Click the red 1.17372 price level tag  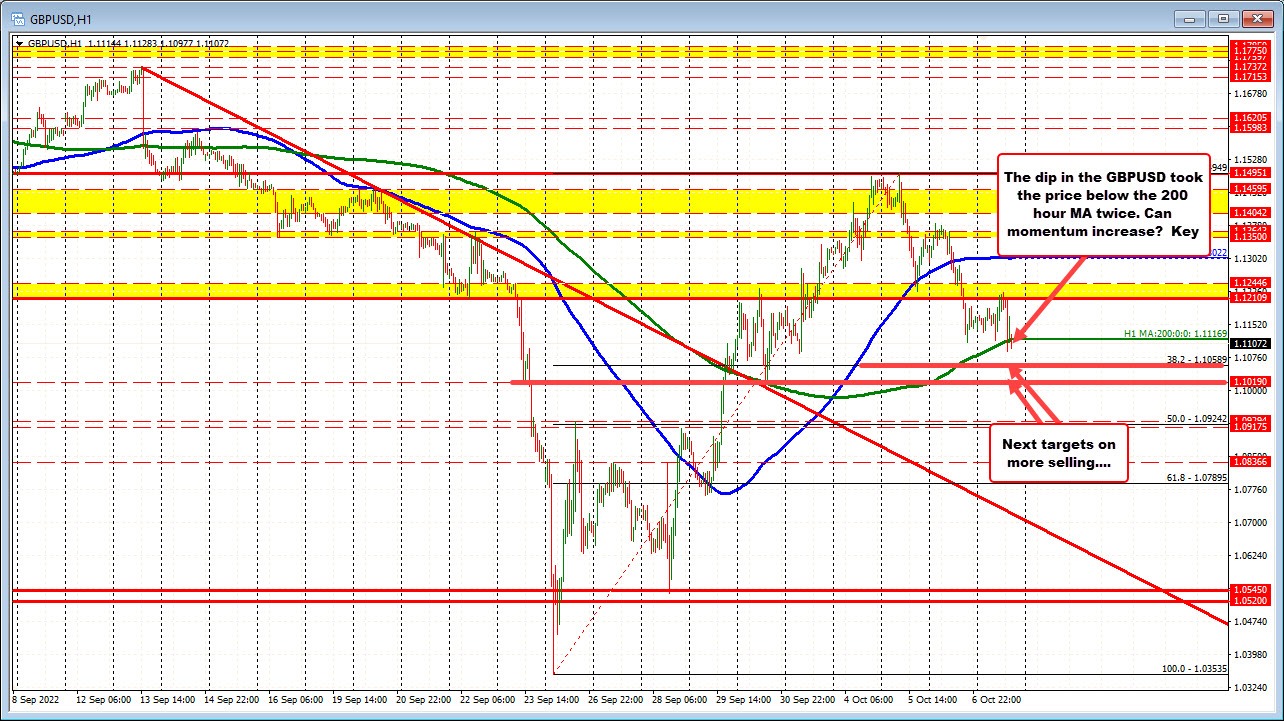coord(1250,66)
